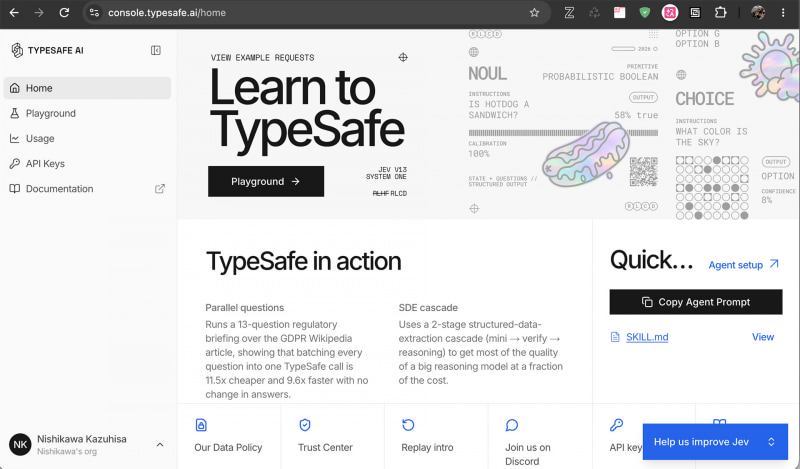Click the Copy Agent Prompt button

[x=695, y=302]
